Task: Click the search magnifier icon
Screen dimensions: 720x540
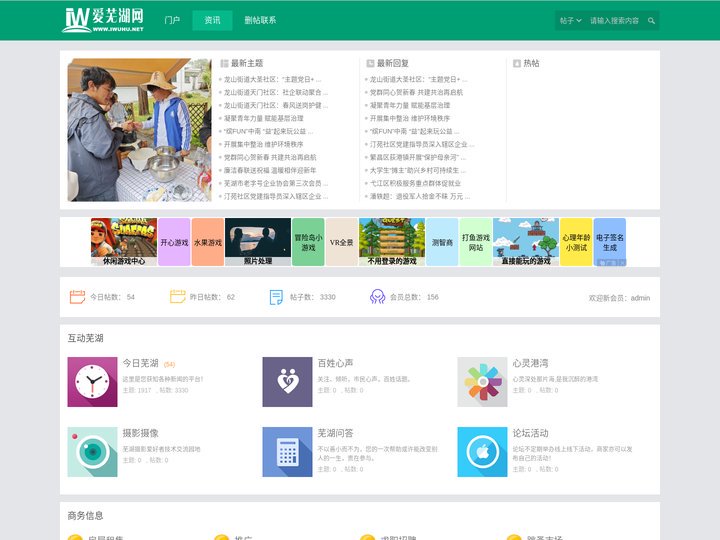Action: 651,21
